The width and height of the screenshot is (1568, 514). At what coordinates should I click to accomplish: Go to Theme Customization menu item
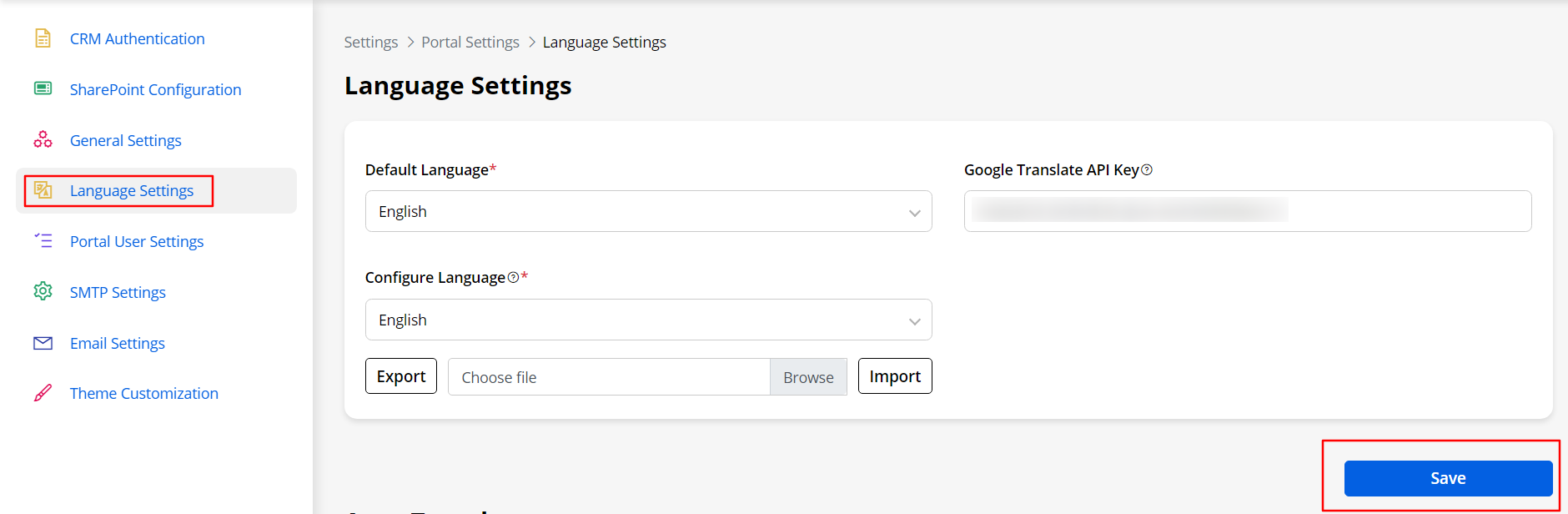(x=143, y=393)
